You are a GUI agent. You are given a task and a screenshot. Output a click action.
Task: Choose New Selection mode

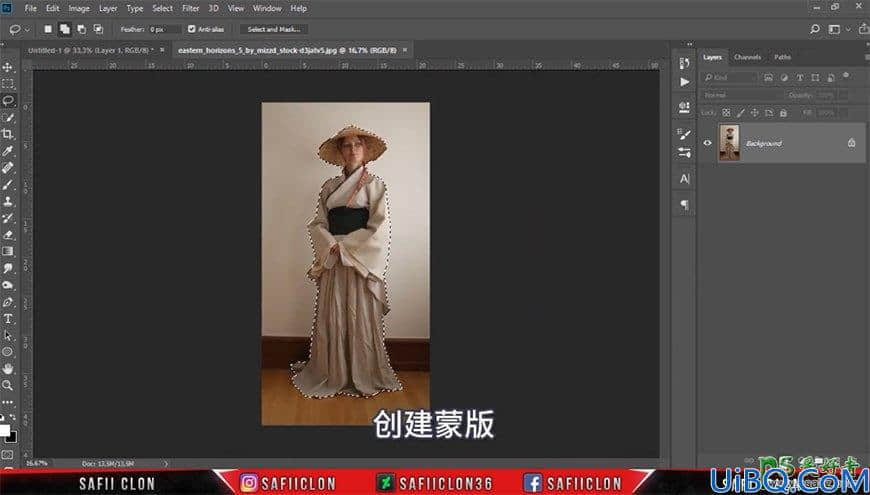click(x=48, y=29)
